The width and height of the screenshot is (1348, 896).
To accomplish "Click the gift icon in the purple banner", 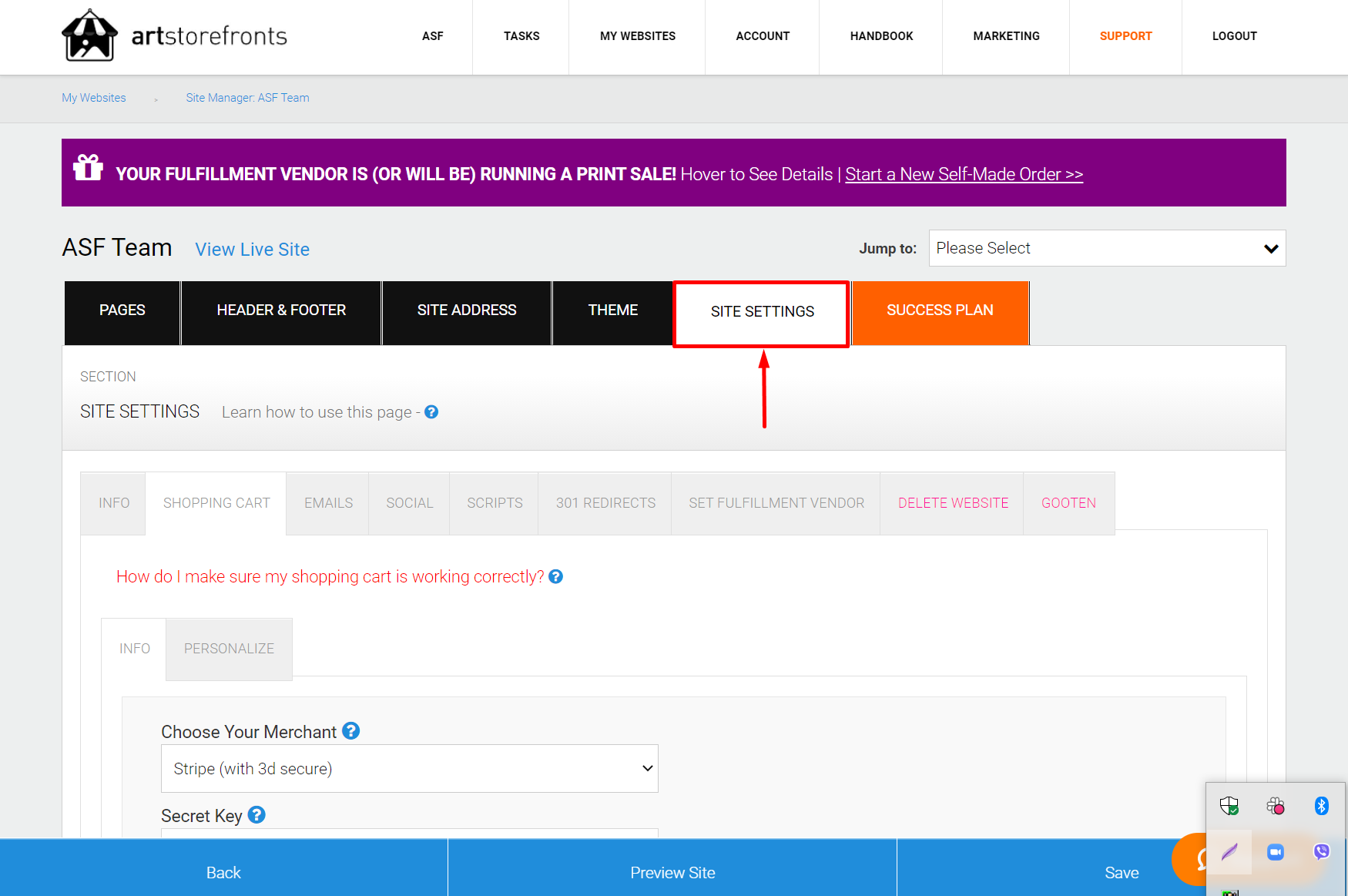I will click(x=88, y=167).
